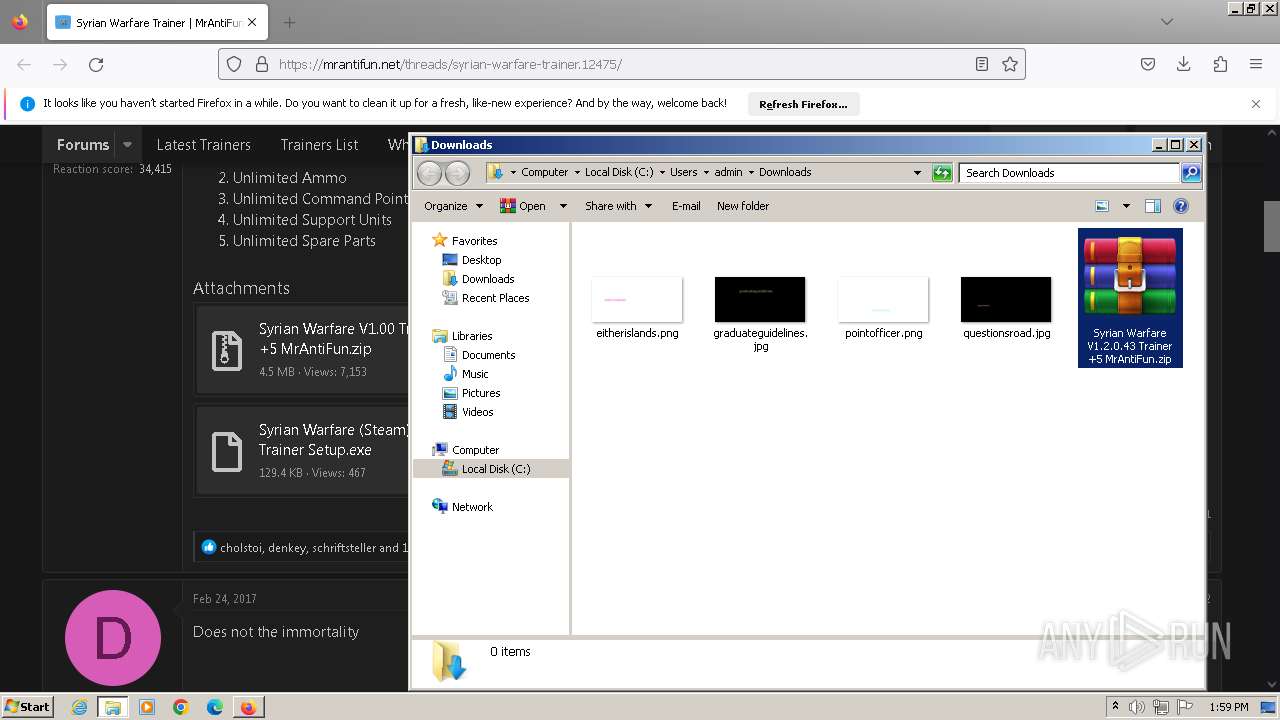List all tabs with the chevron
1280x720 pixels.
coord(1167,22)
